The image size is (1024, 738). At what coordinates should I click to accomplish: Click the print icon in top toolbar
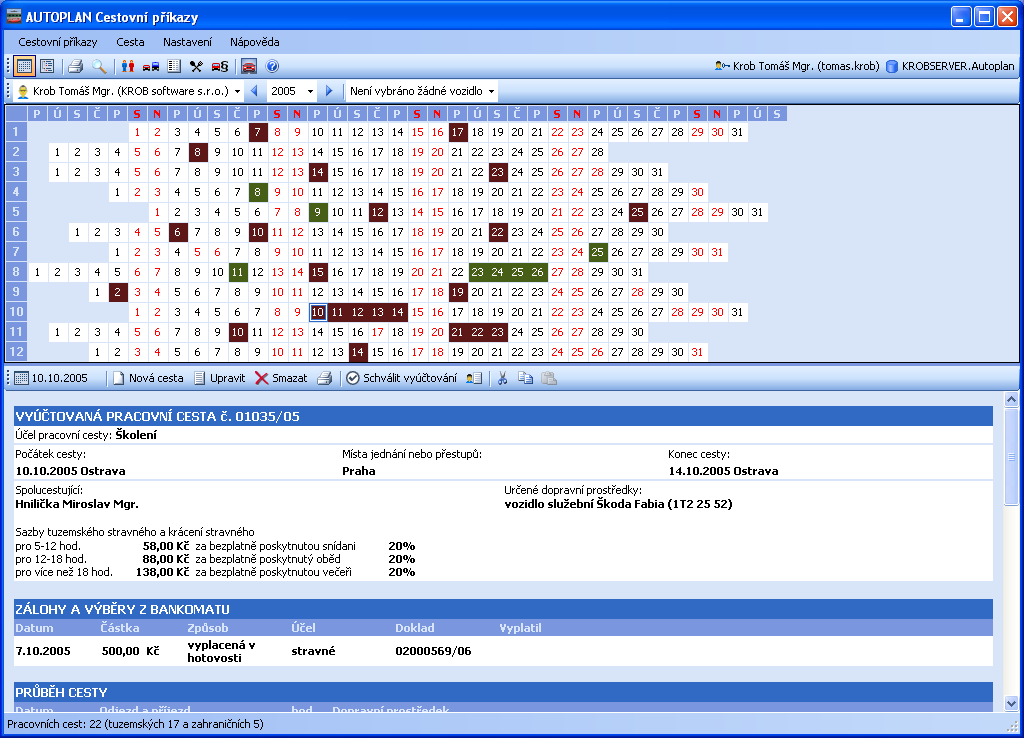(x=75, y=67)
